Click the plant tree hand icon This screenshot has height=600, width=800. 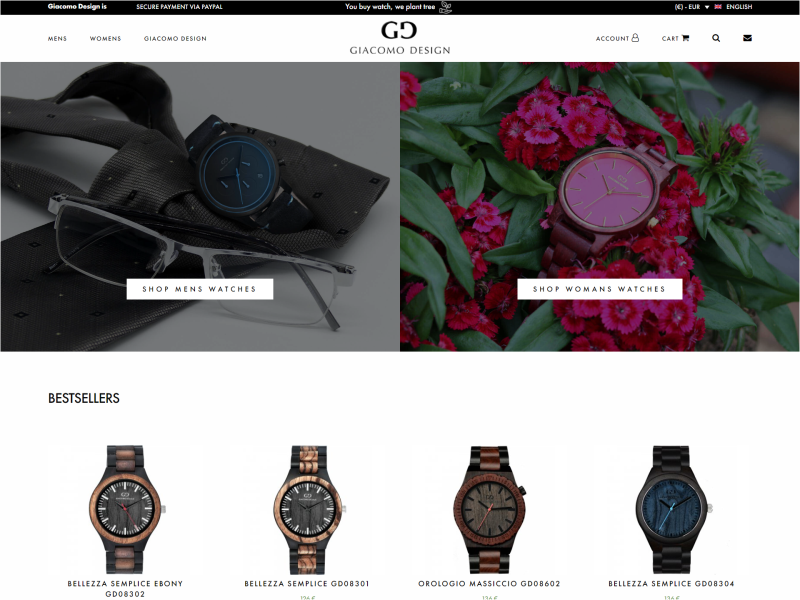point(445,7)
